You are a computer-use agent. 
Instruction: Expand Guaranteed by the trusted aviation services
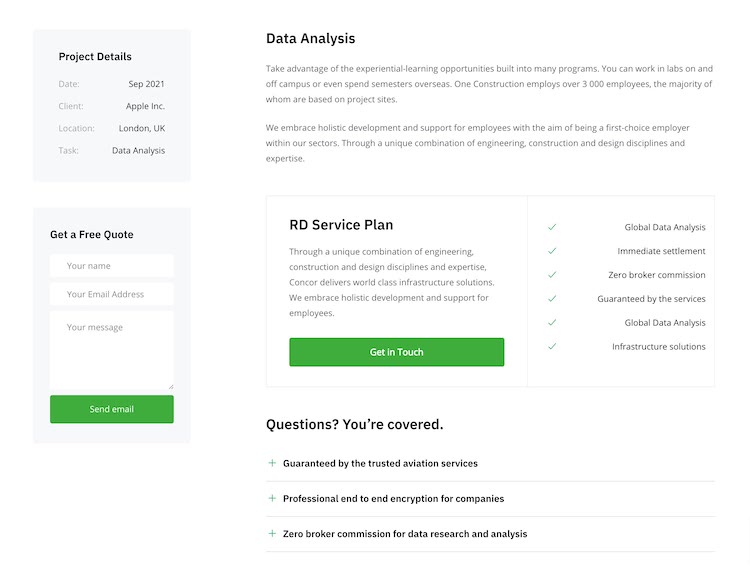pyautogui.click(x=380, y=464)
